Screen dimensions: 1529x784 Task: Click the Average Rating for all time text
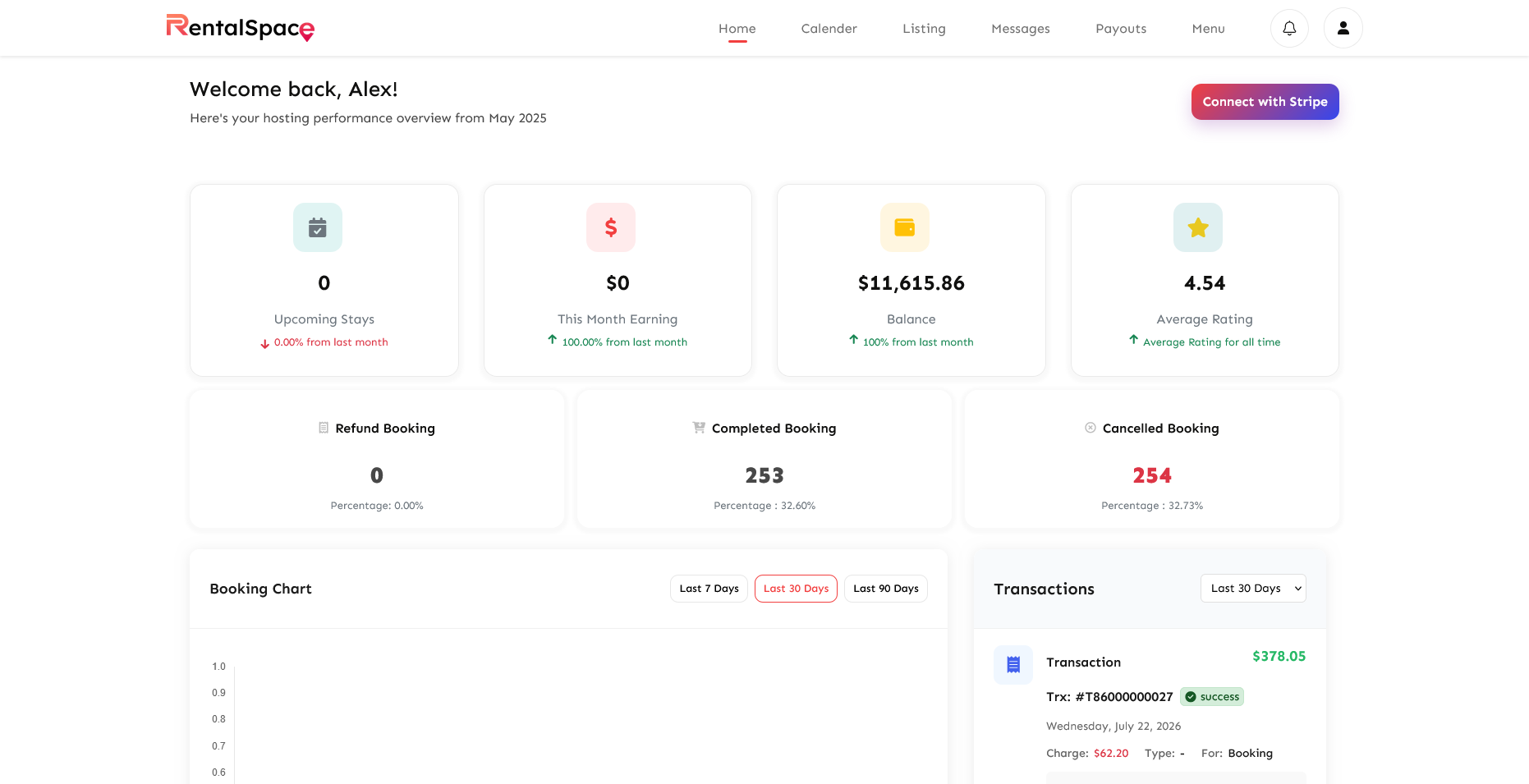tap(1212, 342)
